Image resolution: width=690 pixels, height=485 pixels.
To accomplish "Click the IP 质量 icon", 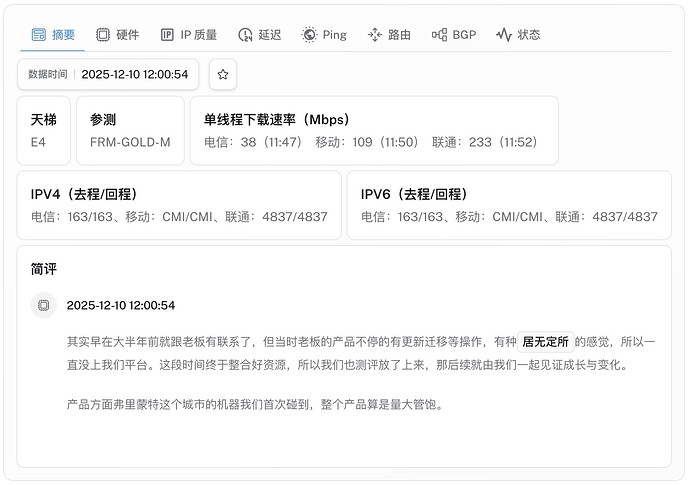I will point(167,35).
